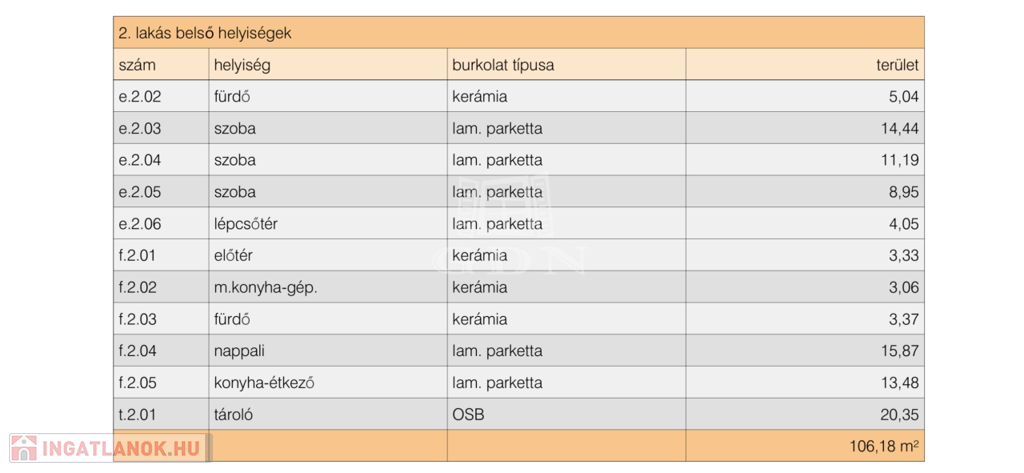Click the 'tároló' room cell
Image resolution: width=1024 pixels, height=473 pixels.
click(234, 415)
